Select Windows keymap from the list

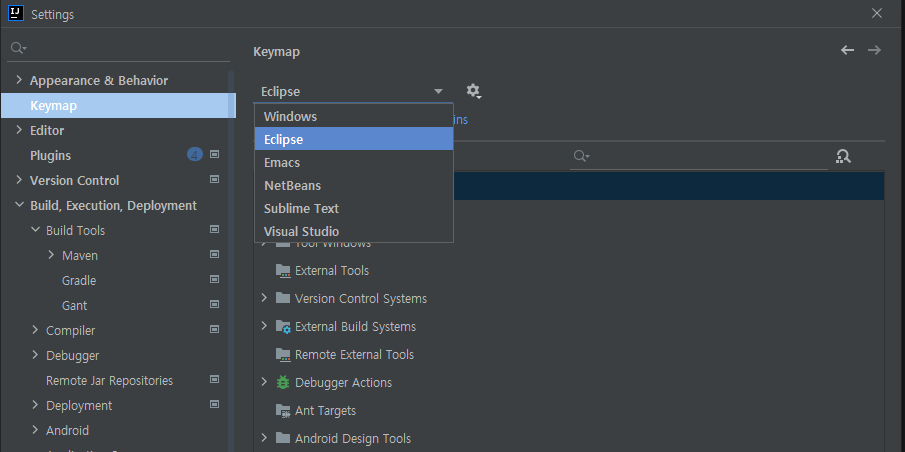coord(354,116)
